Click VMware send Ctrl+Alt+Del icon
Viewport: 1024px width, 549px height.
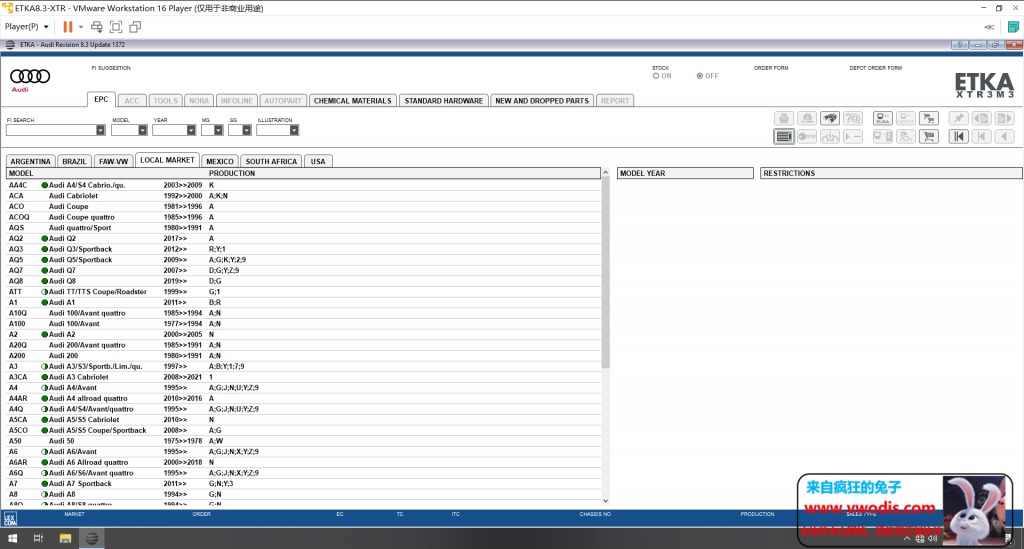click(x=97, y=27)
